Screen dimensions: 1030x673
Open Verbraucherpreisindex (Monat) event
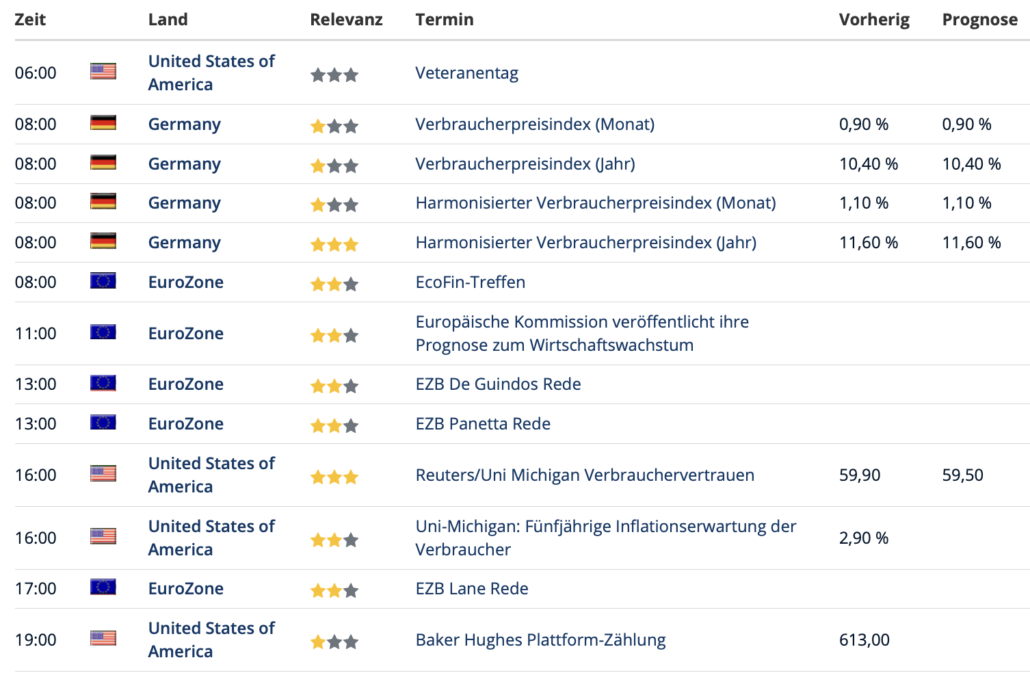coord(535,124)
